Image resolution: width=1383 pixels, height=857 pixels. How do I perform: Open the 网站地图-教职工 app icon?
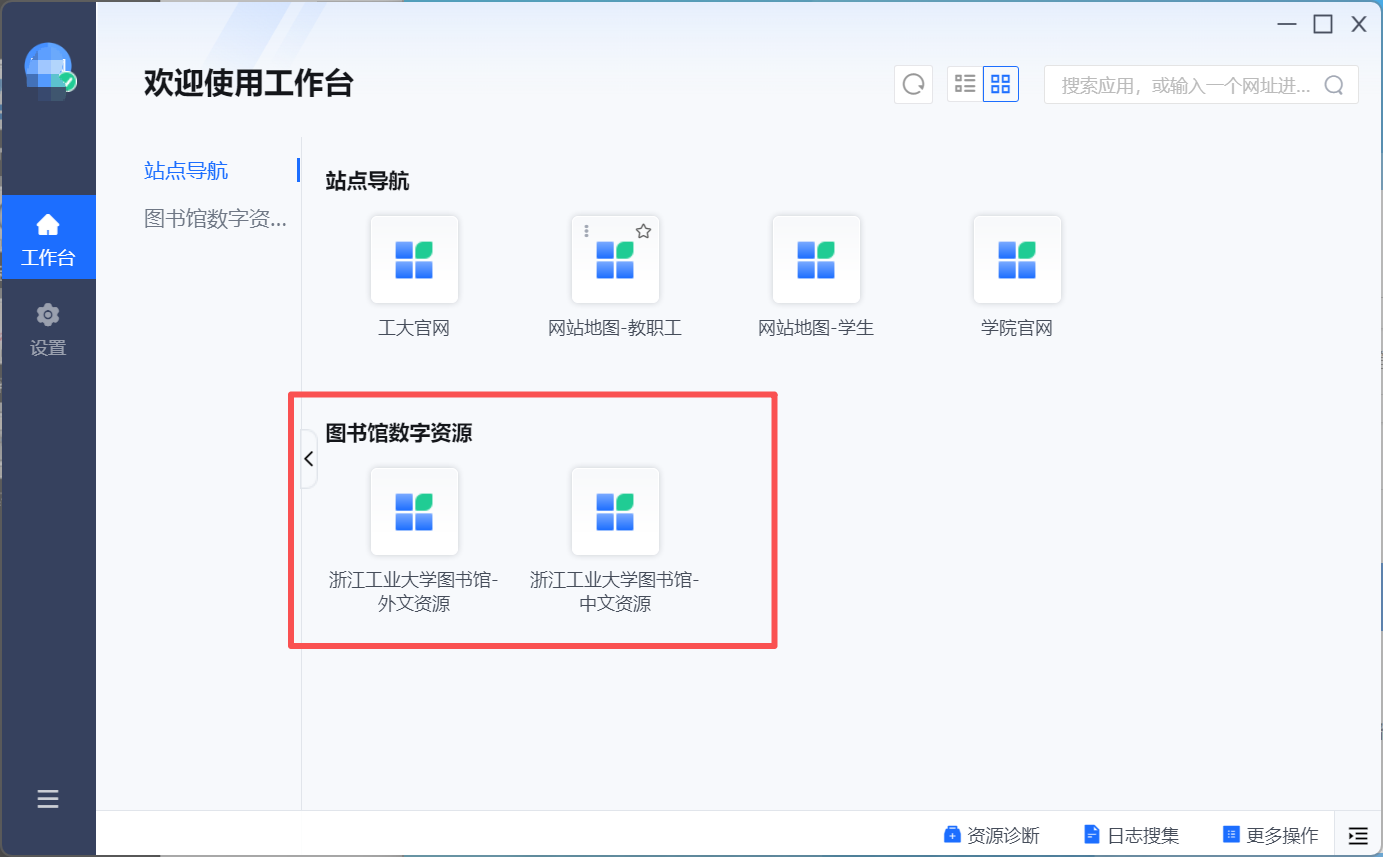[615, 260]
